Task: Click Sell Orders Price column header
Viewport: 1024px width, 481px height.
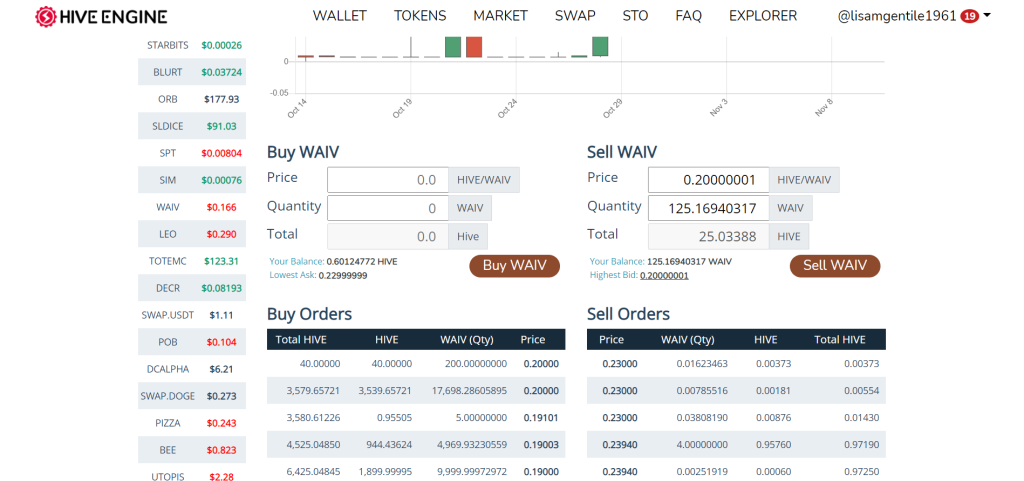Action: [x=611, y=339]
